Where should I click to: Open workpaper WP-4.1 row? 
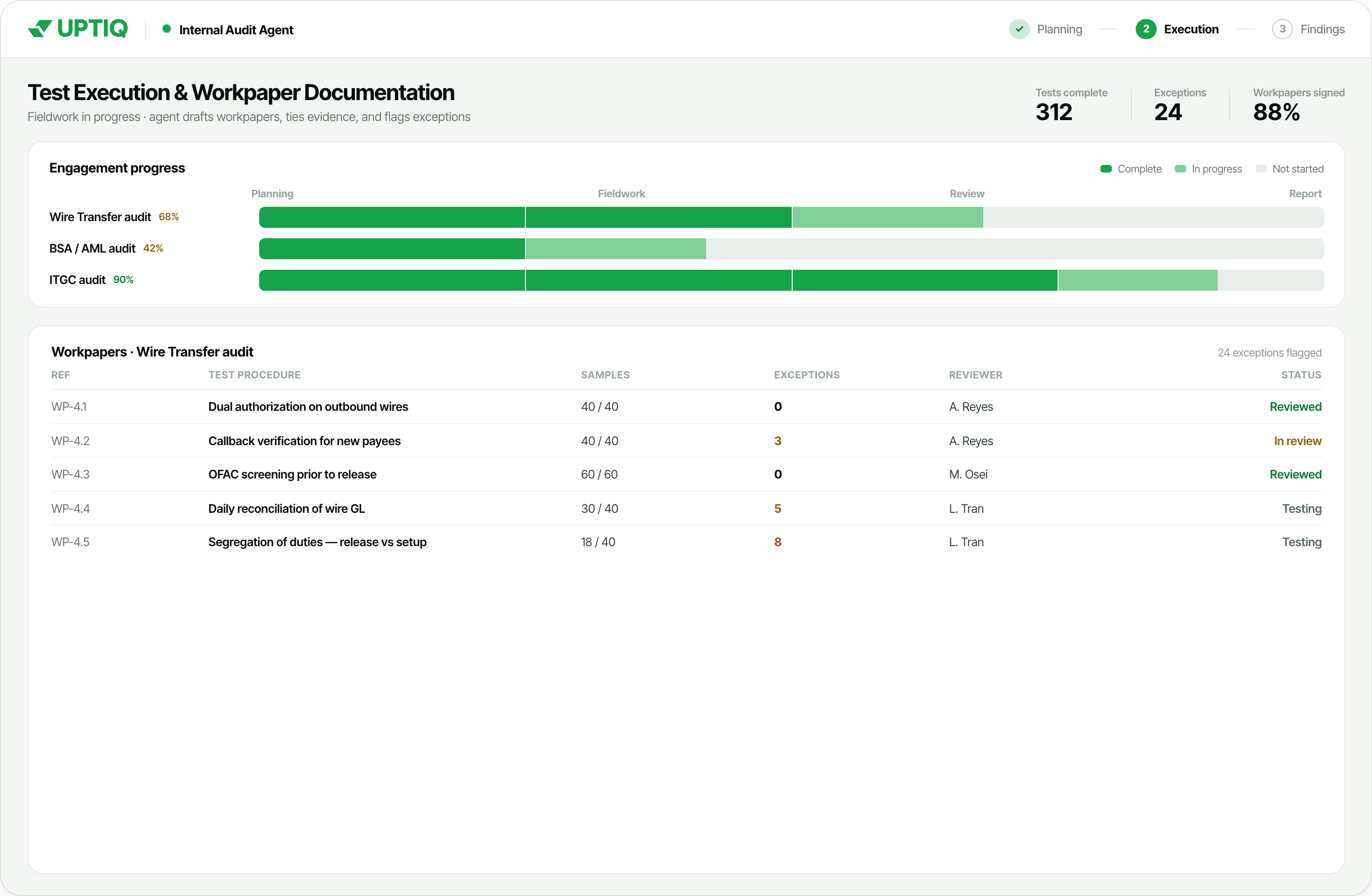click(x=686, y=407)
